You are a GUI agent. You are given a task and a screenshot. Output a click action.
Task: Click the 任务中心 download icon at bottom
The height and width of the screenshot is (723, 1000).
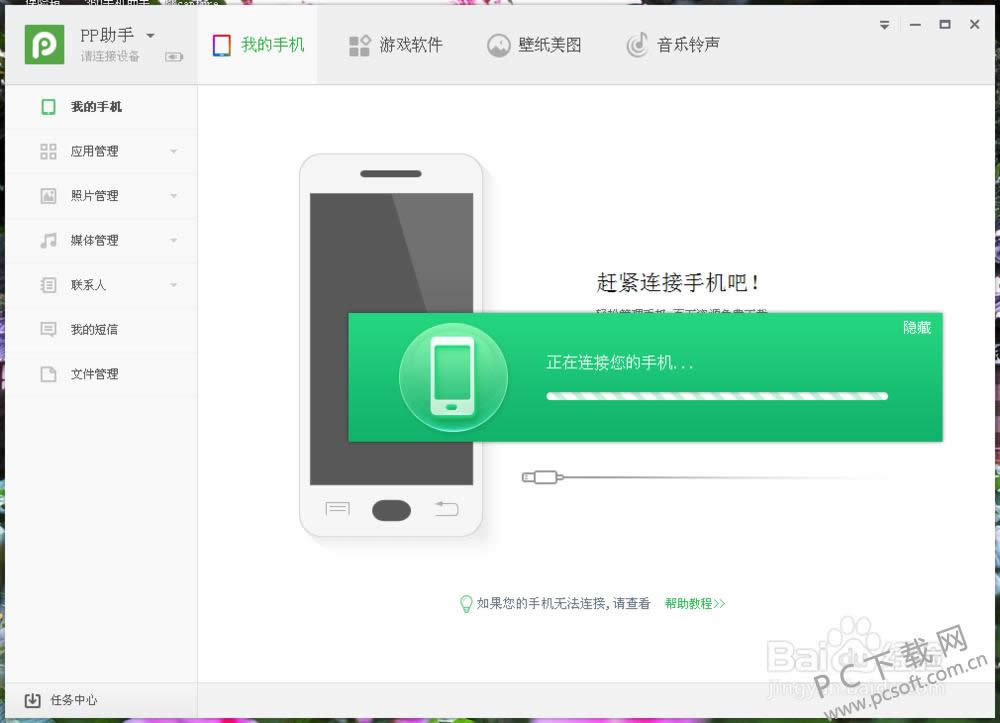pos(32,700)
